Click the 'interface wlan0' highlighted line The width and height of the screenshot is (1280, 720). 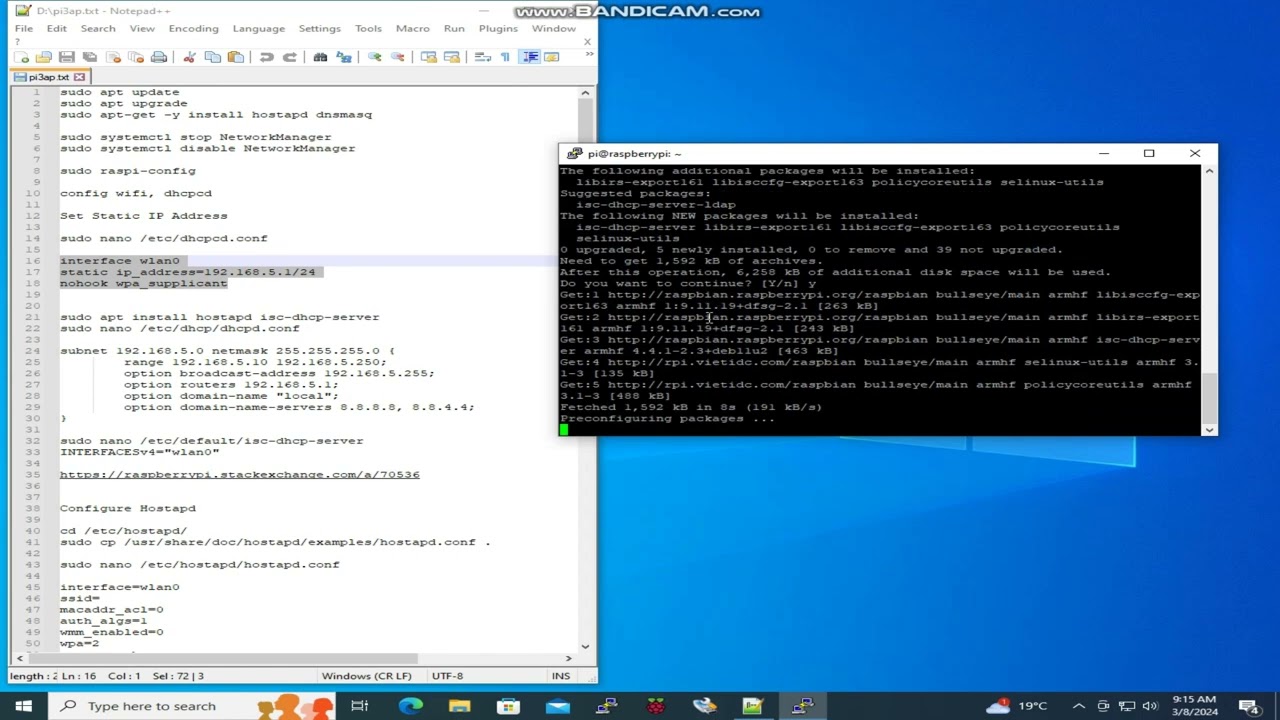[x=120, y=261]
